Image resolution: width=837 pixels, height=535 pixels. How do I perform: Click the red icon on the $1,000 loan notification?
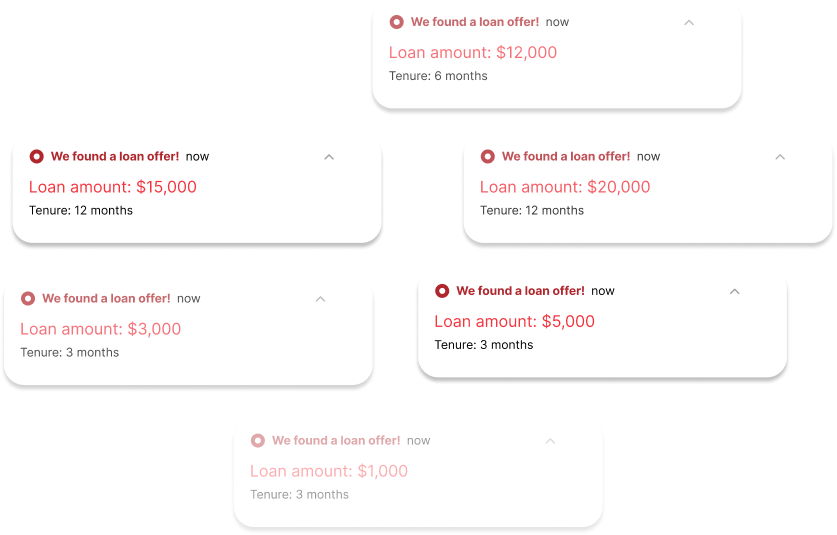click(258, 440)
